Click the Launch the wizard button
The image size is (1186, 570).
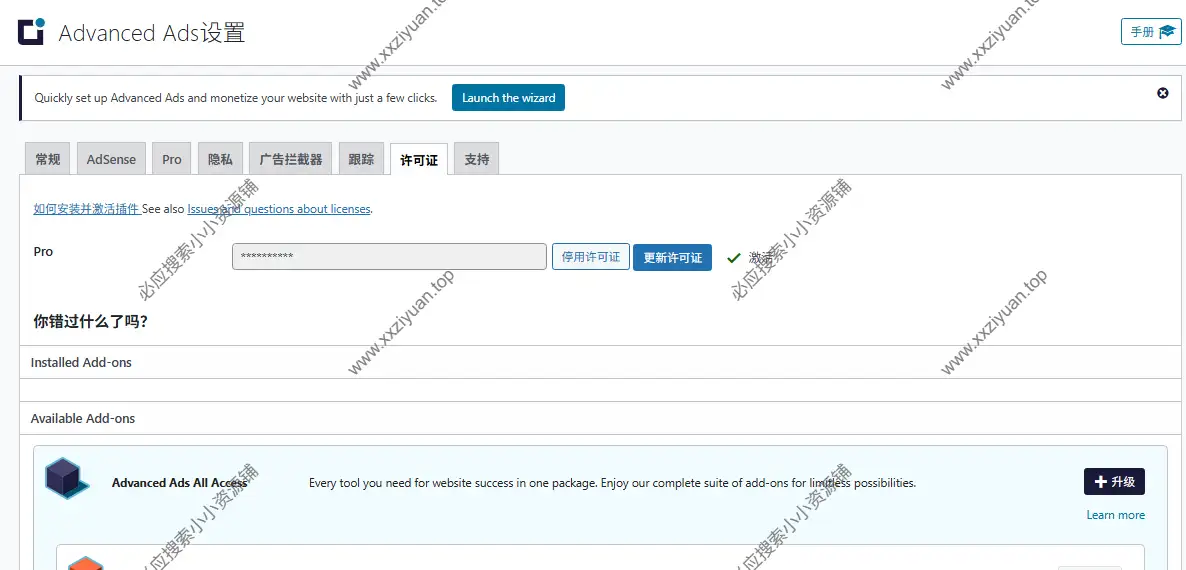508,98
